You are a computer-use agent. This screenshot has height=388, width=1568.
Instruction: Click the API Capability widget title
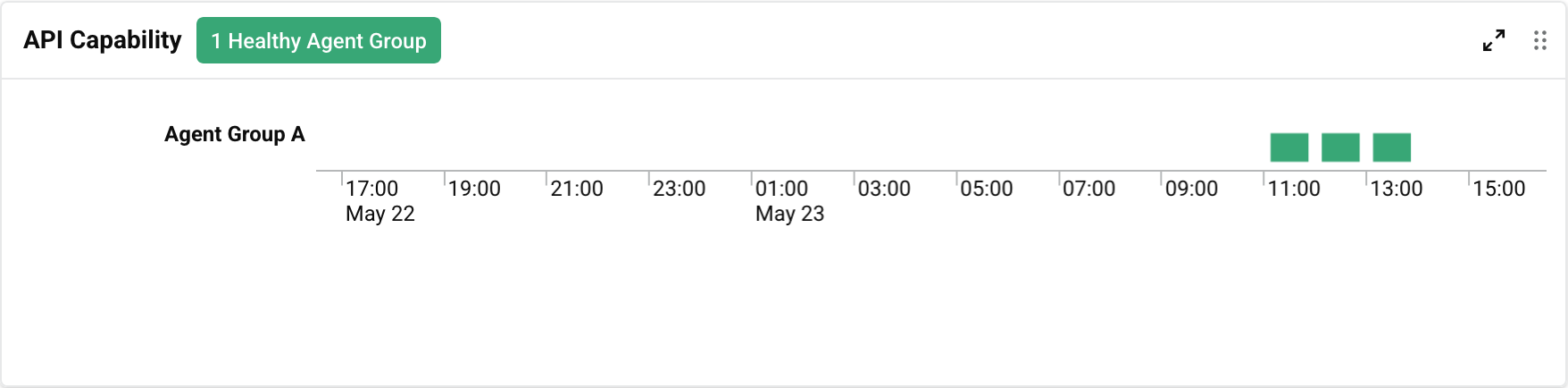click(103, 40)
